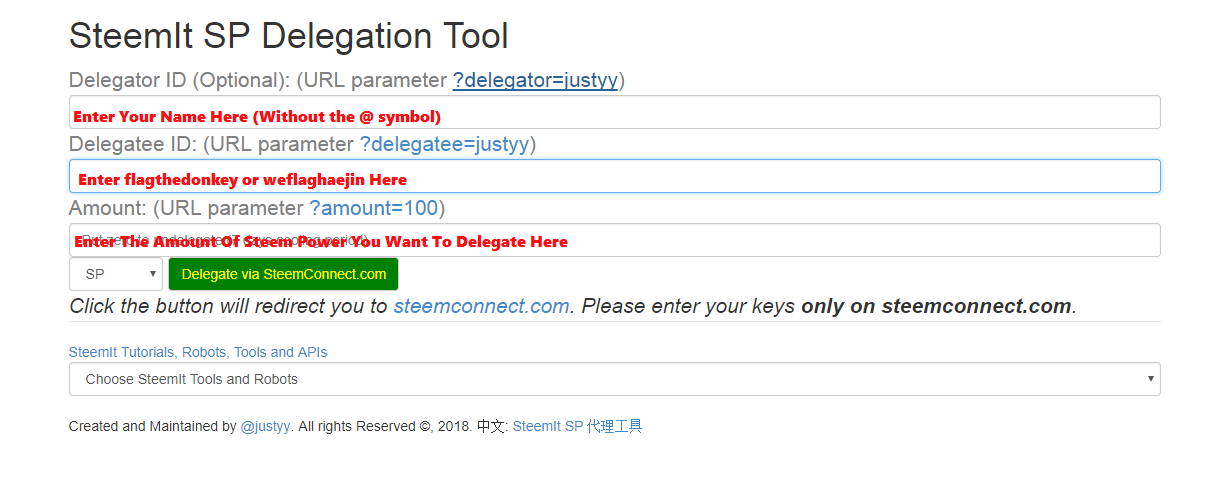Click 'Click the button will redirect you' text

click(x=228, y=306)
